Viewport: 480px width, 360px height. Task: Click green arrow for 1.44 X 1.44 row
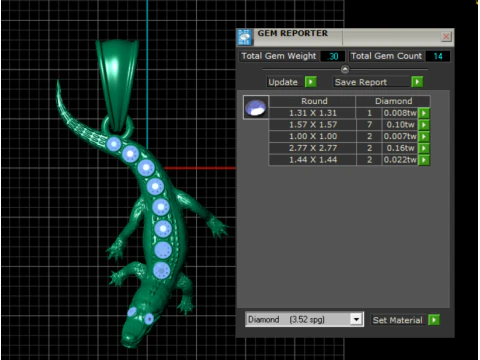pos(424,160)
